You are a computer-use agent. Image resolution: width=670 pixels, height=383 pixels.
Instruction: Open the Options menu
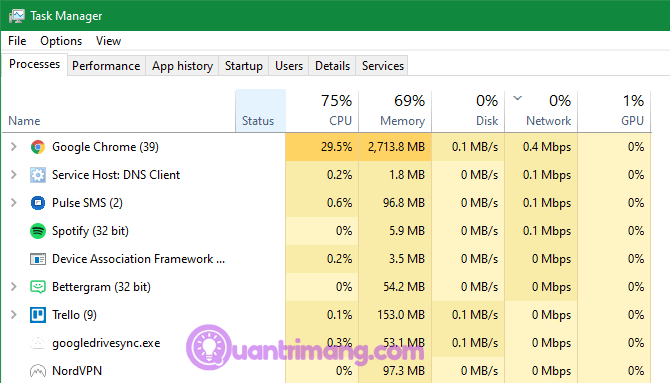coord(61,41)
